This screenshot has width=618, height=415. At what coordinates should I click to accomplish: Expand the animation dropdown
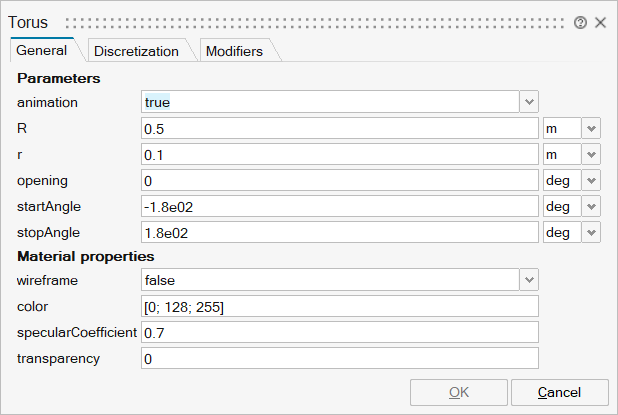click(529, 102)
